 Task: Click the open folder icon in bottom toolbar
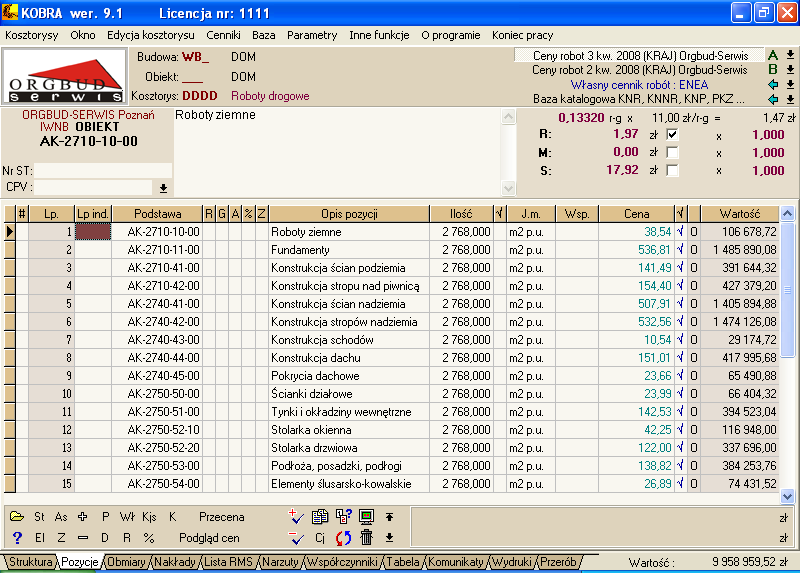pyautogui.click(x=17, y=516)
